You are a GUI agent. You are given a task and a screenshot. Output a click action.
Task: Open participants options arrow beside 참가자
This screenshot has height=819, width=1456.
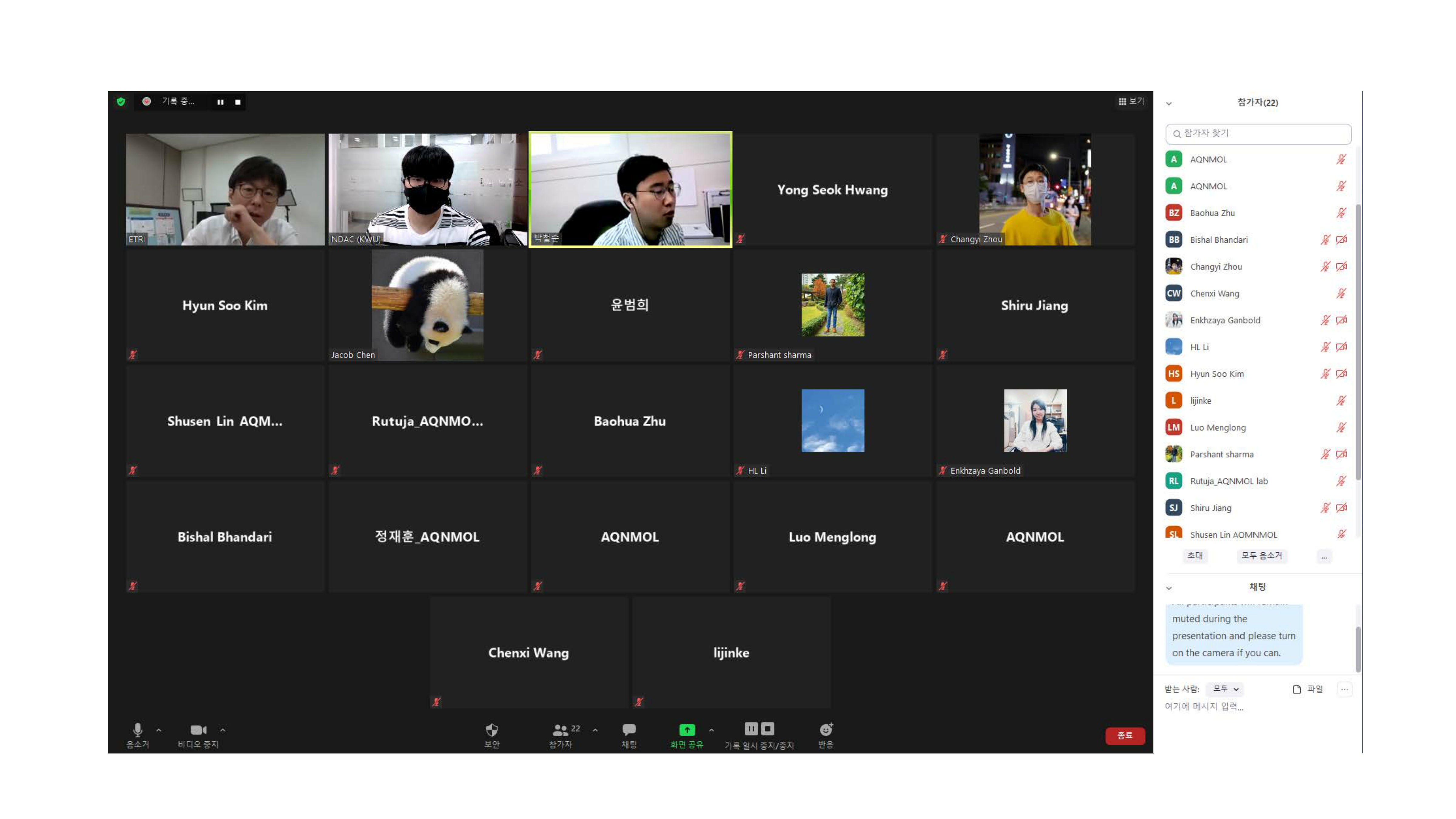tap(595, 730)
